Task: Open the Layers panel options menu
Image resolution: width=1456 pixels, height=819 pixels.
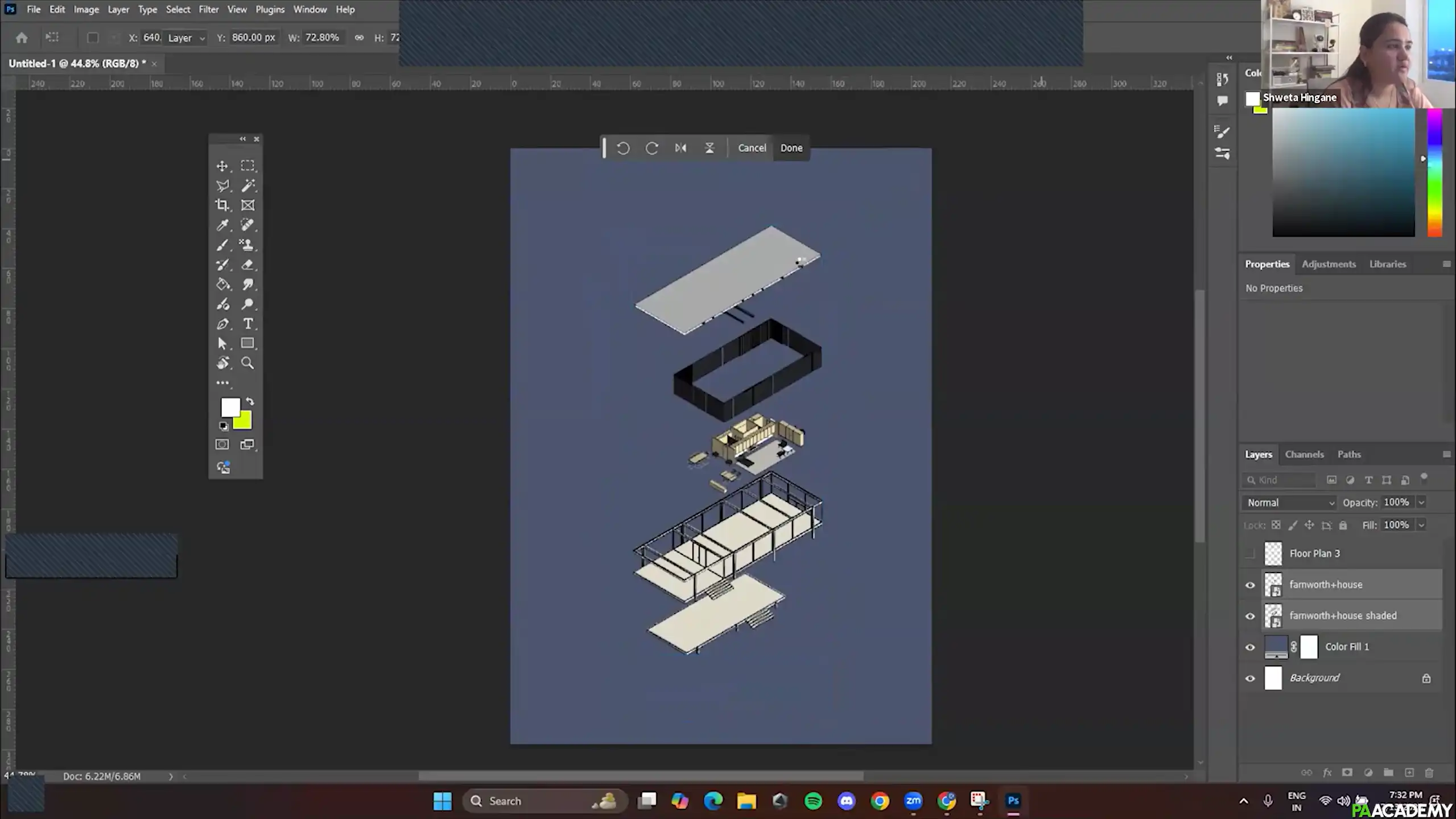Action: [x=1446, y=454]
